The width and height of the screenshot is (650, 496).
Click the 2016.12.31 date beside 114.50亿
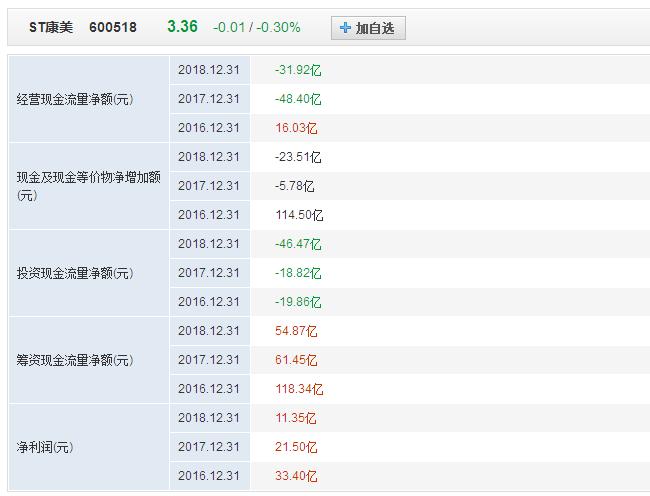(209, 215)
